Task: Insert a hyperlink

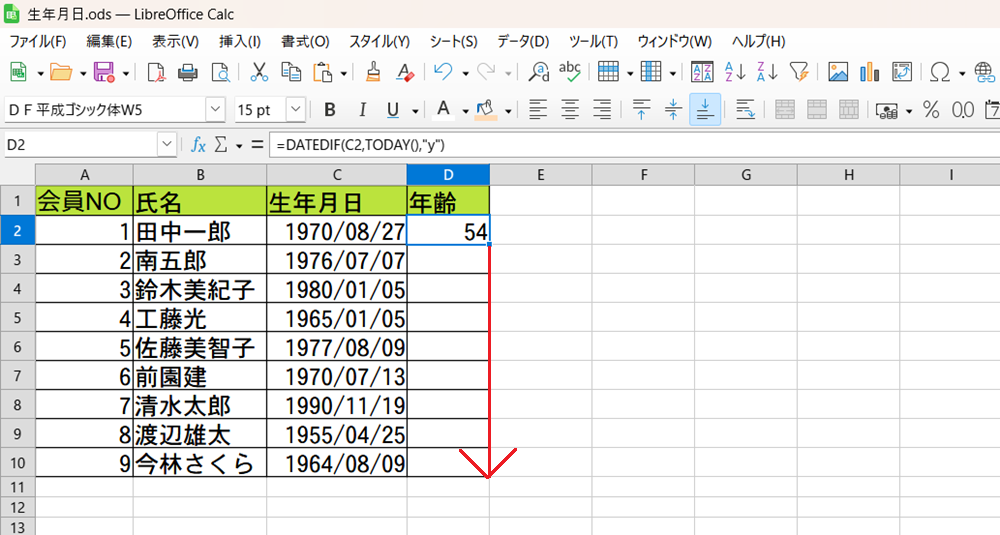Action: [x=984, y=72]
